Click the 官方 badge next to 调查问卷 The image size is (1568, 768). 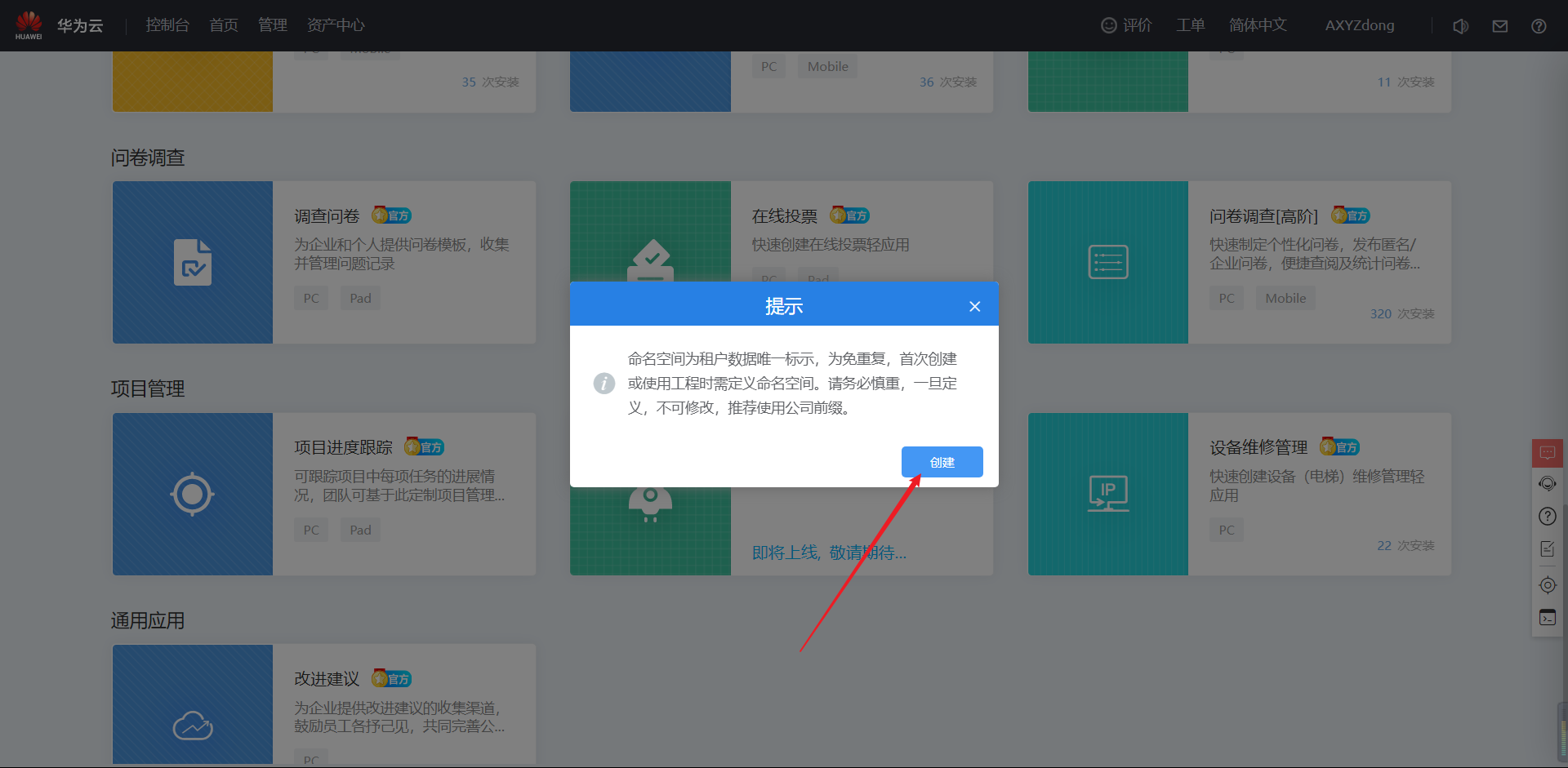392,215
